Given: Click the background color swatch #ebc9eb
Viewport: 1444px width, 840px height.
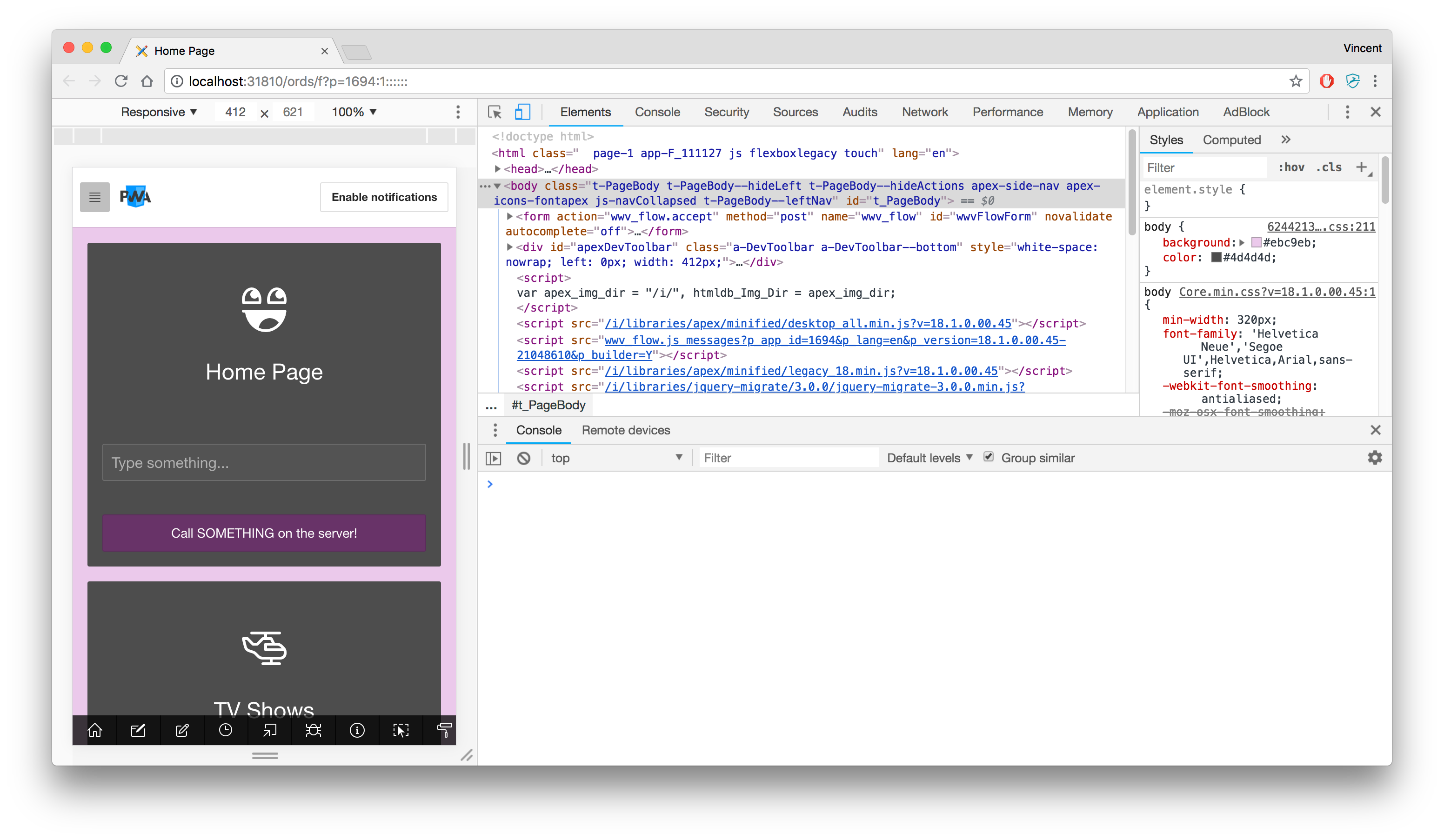Looking at the screenshot, I should coord(1256,243).
